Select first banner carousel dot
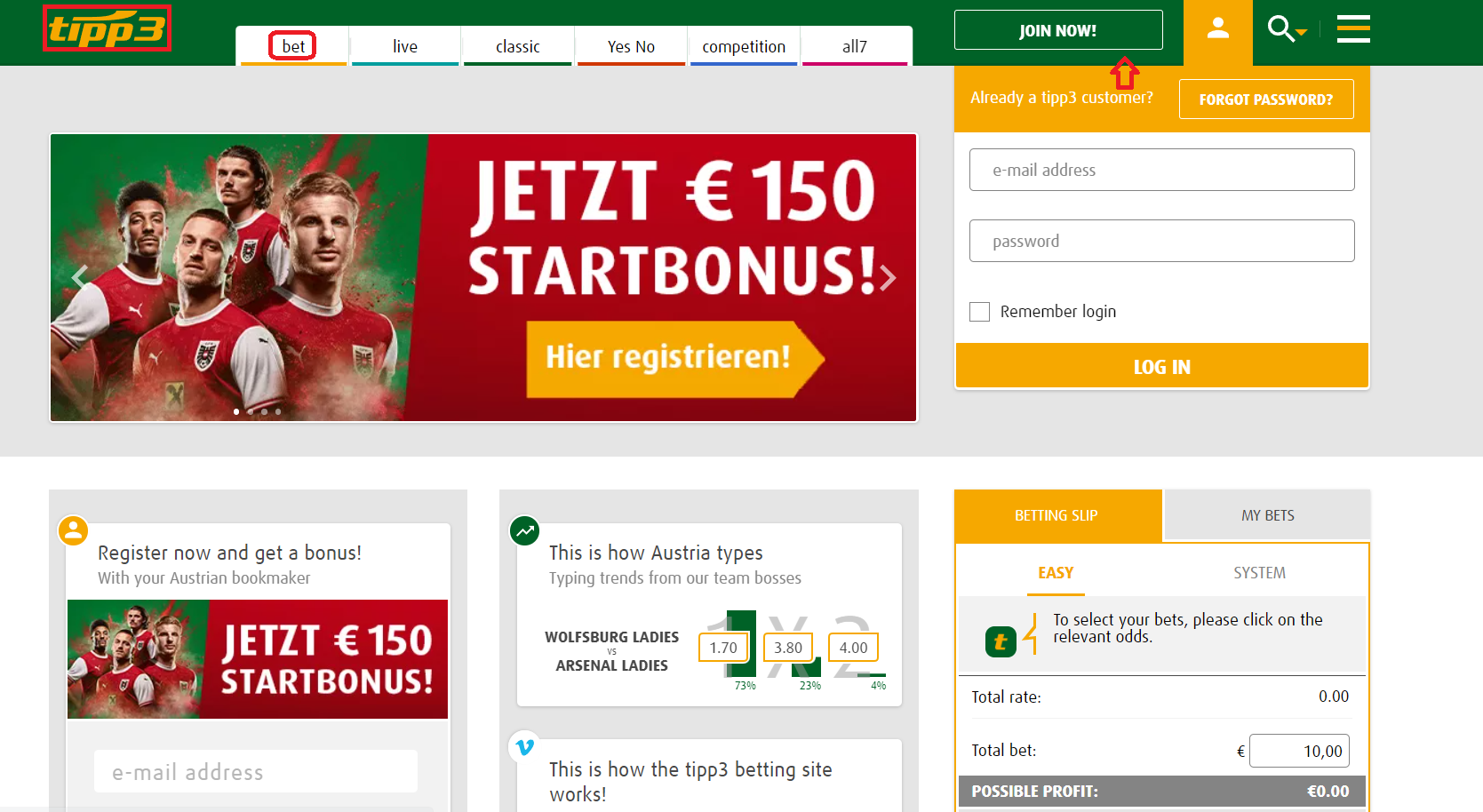1483x812 pixels. point(236,411)
